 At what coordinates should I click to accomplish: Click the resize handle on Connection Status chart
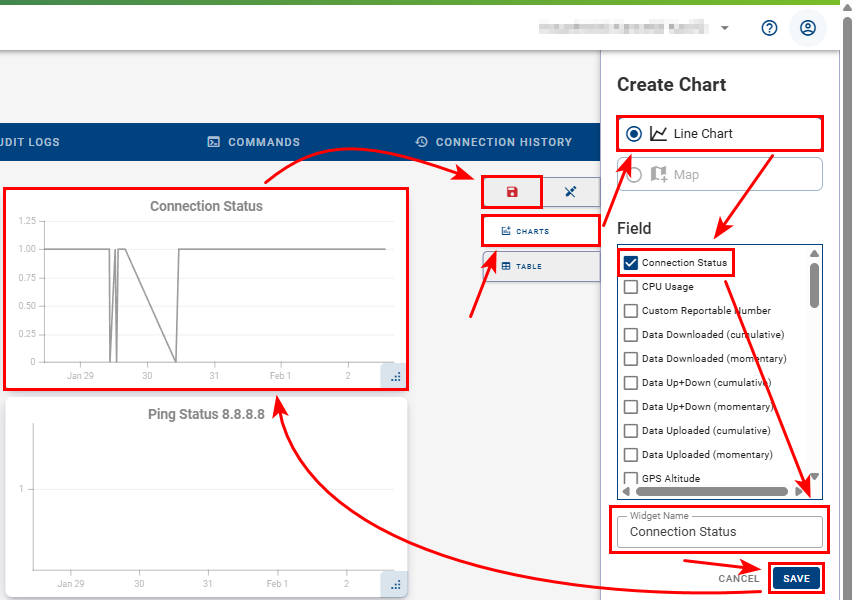click(395, 376)
